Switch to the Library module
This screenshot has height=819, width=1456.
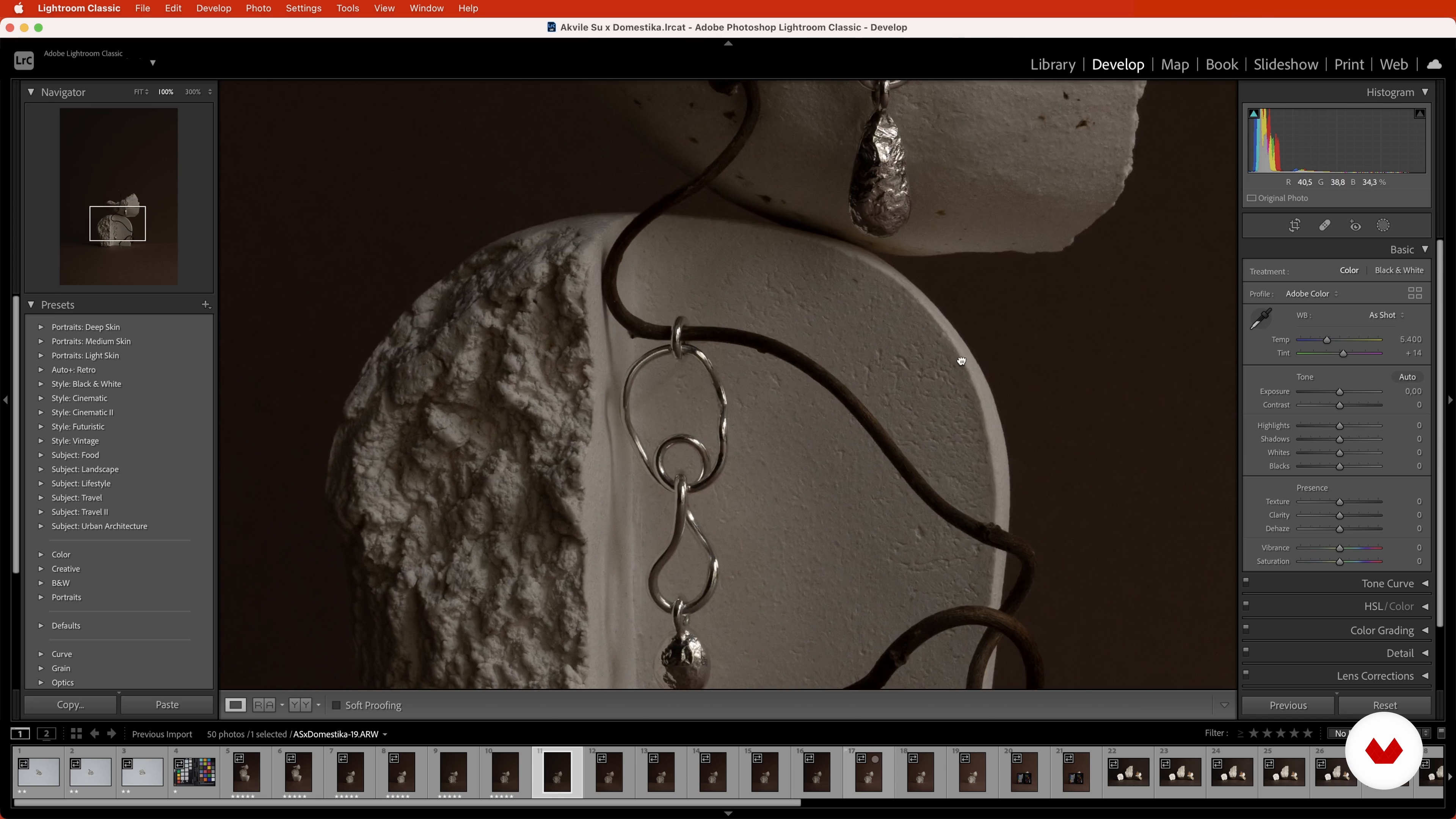click(1053, 64)
